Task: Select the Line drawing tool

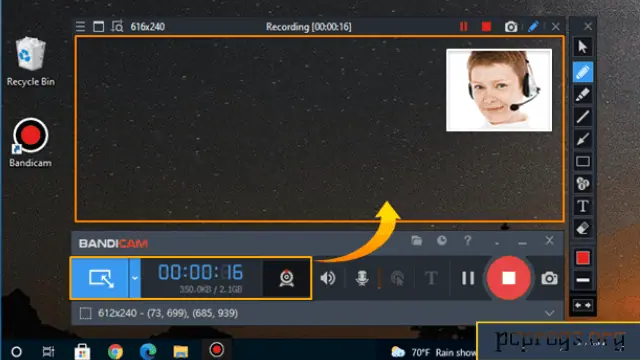Action: click(582, 117)
